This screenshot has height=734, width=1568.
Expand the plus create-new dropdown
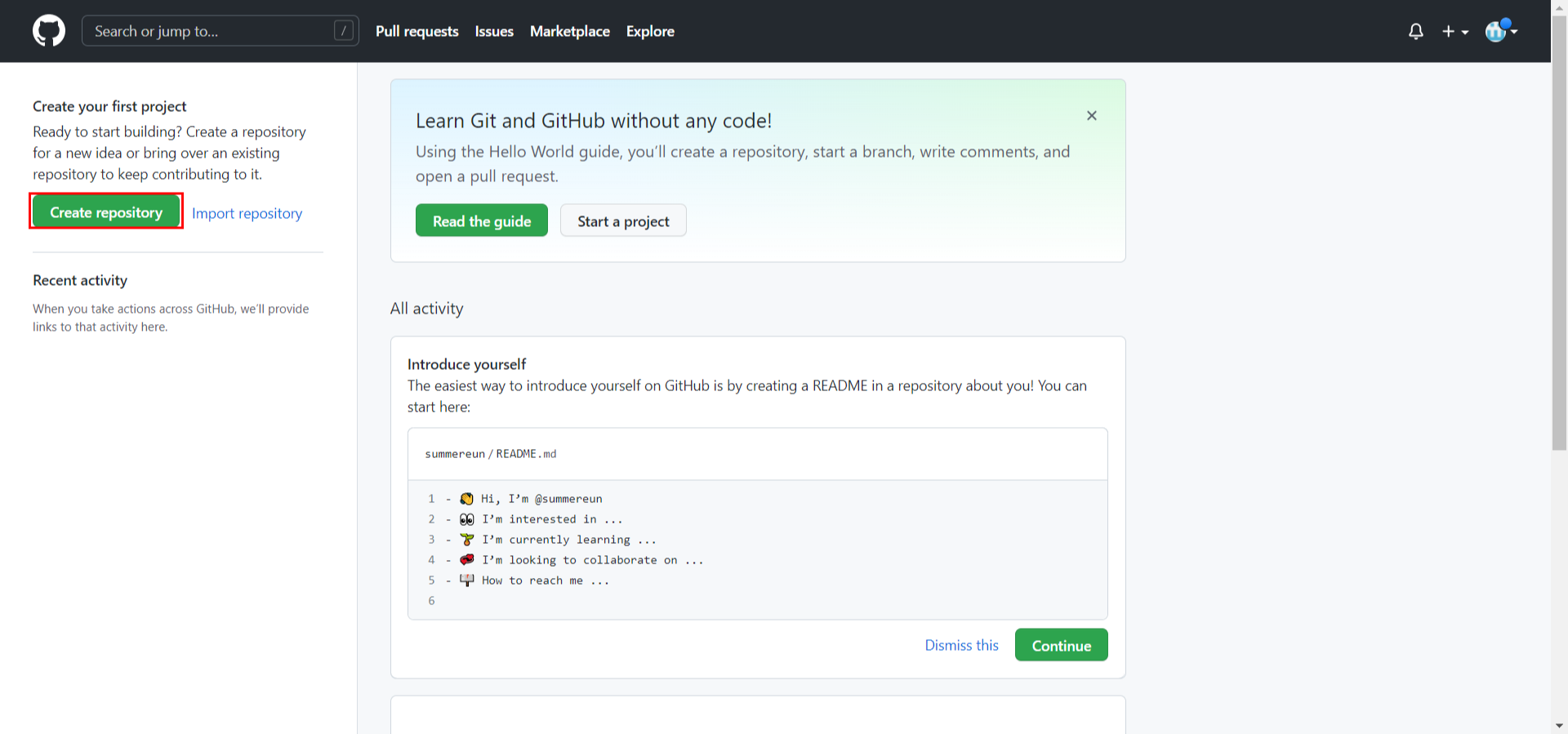[x=1455, y=31]
